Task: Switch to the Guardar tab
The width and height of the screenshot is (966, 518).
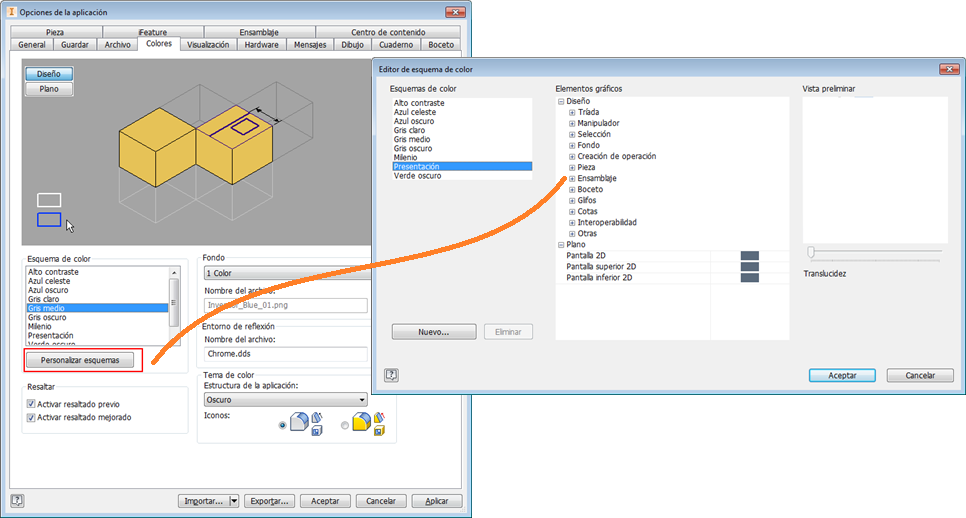Action: pyautogui.click(x=75, y=45)
